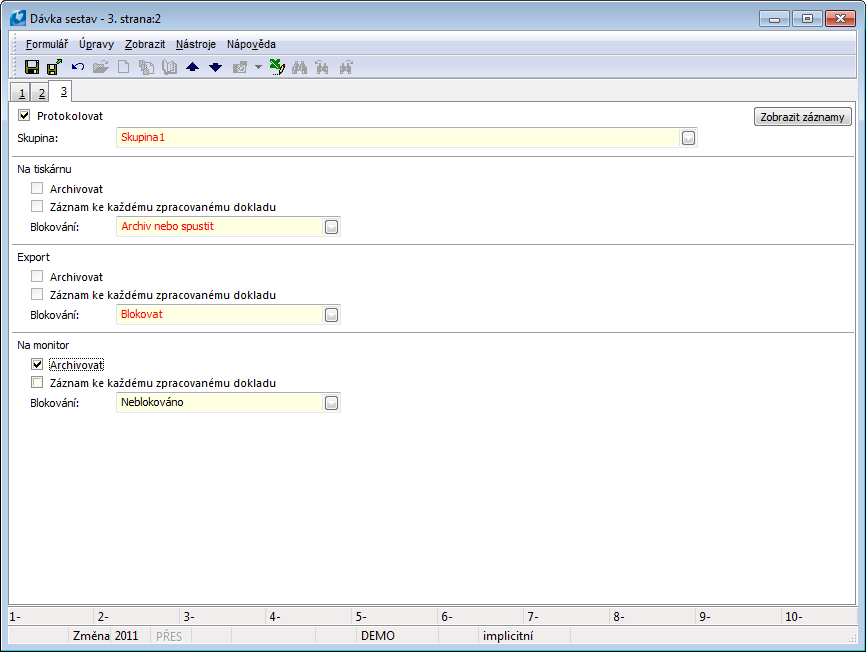This screenshot has height=652, width=866.
Task: Close the Dávka sestav window
Action: pos(840,19)
